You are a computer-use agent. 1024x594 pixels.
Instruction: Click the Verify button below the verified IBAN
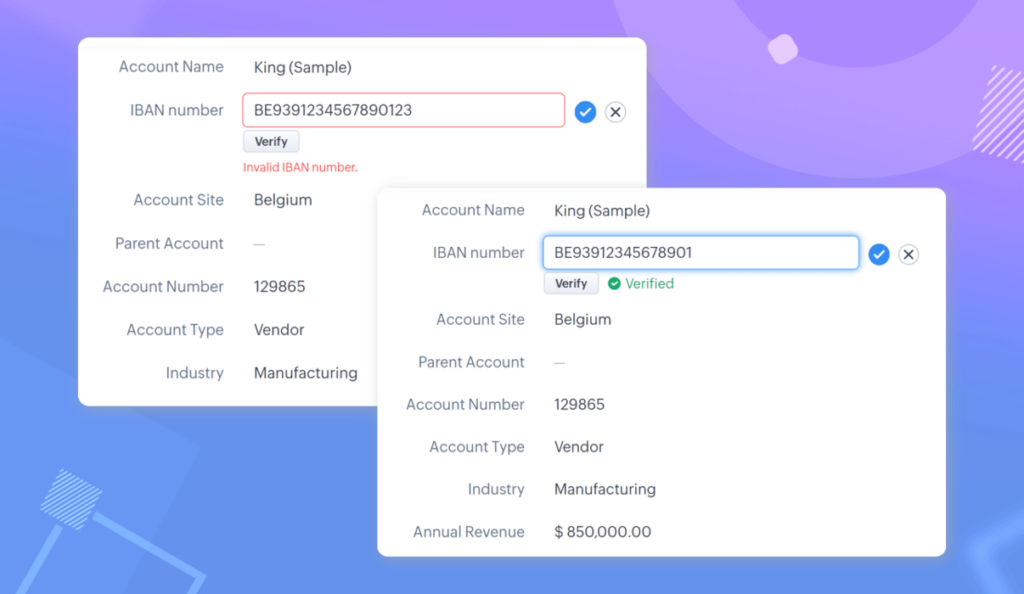point(571,284)
